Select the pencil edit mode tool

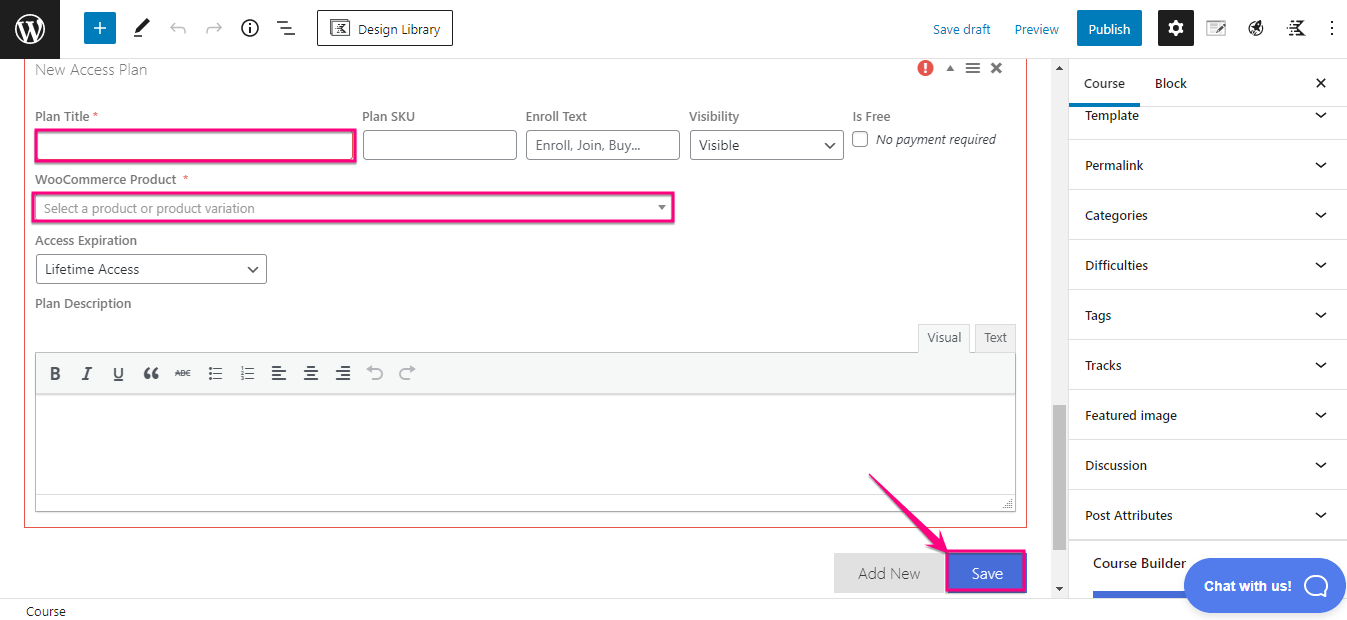coord(141,27)
